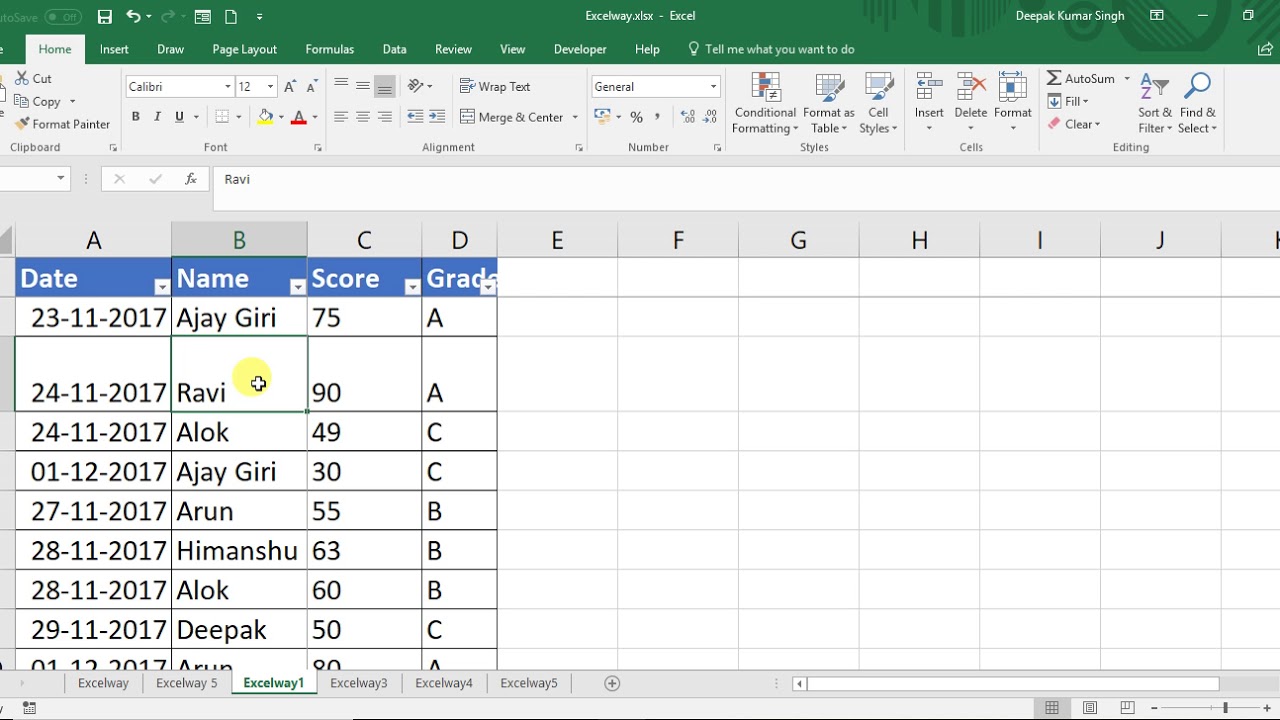Viewport: 1280px width, 720px height.
Task: Save the workbook with the floppy icon
Action: point(105,16)
